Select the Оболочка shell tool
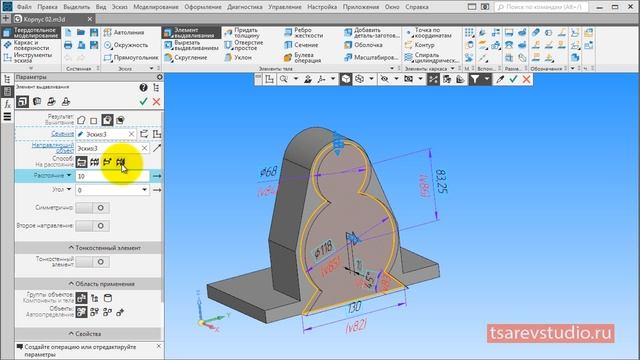Image resolution: width=640 pixels, height=360 pixels. click(363, 45)
